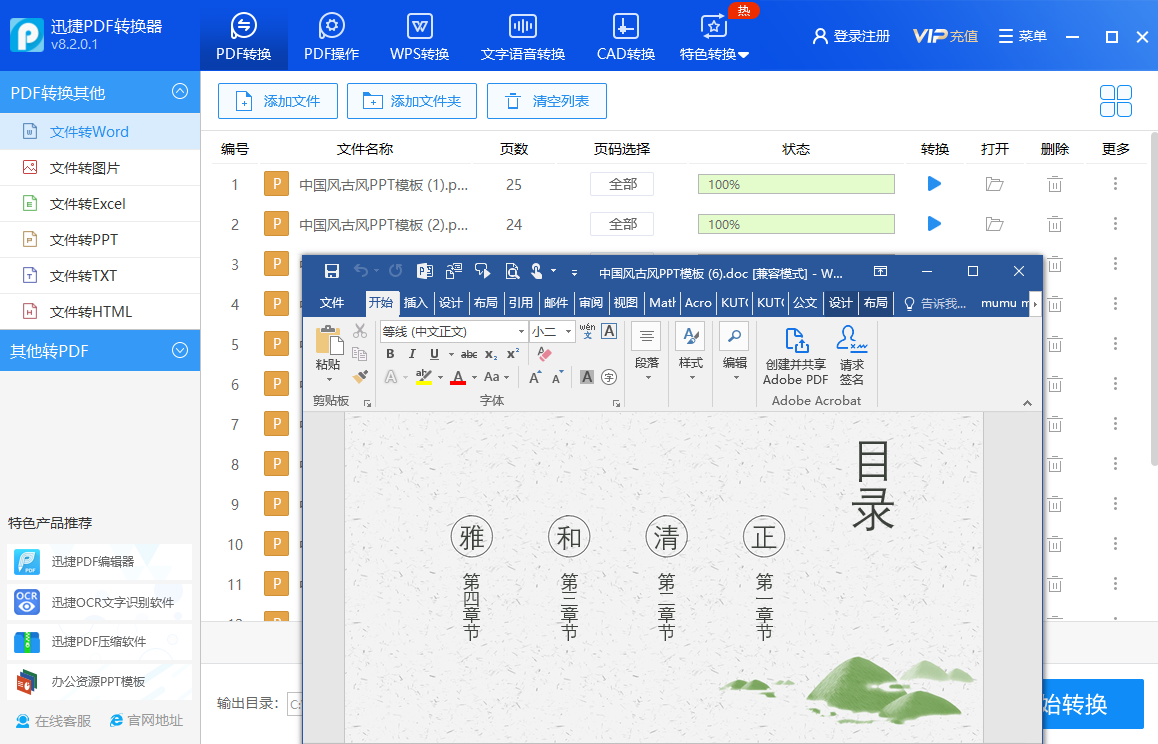Click file name 中国风古风PPT模板 (1)
This screenshot has width=1158, height=744.
[x=383, y=185]
